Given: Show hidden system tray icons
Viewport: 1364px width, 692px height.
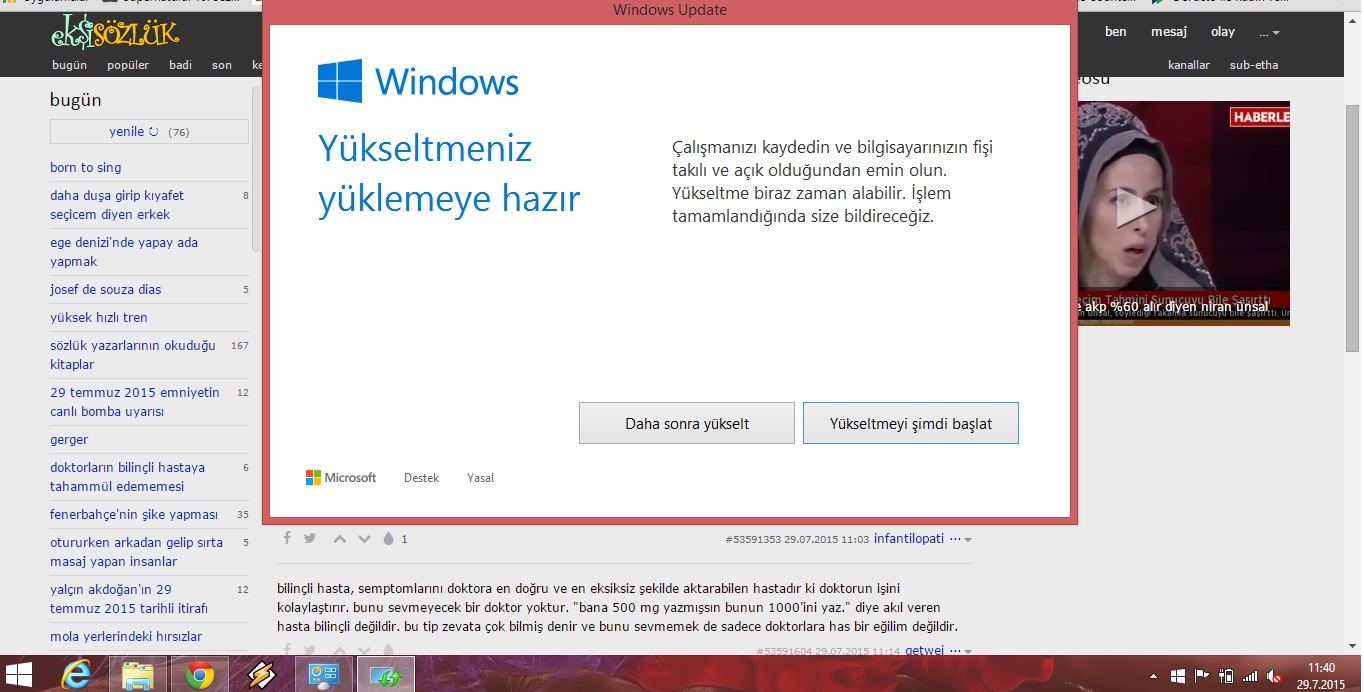Looking at the screenshot, I should point(1155,676).
